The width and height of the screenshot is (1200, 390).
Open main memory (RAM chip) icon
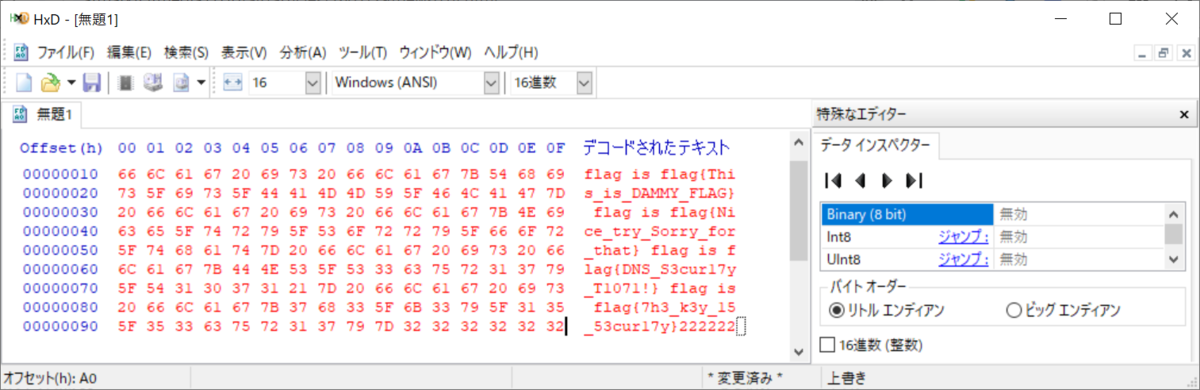(126, 83)
